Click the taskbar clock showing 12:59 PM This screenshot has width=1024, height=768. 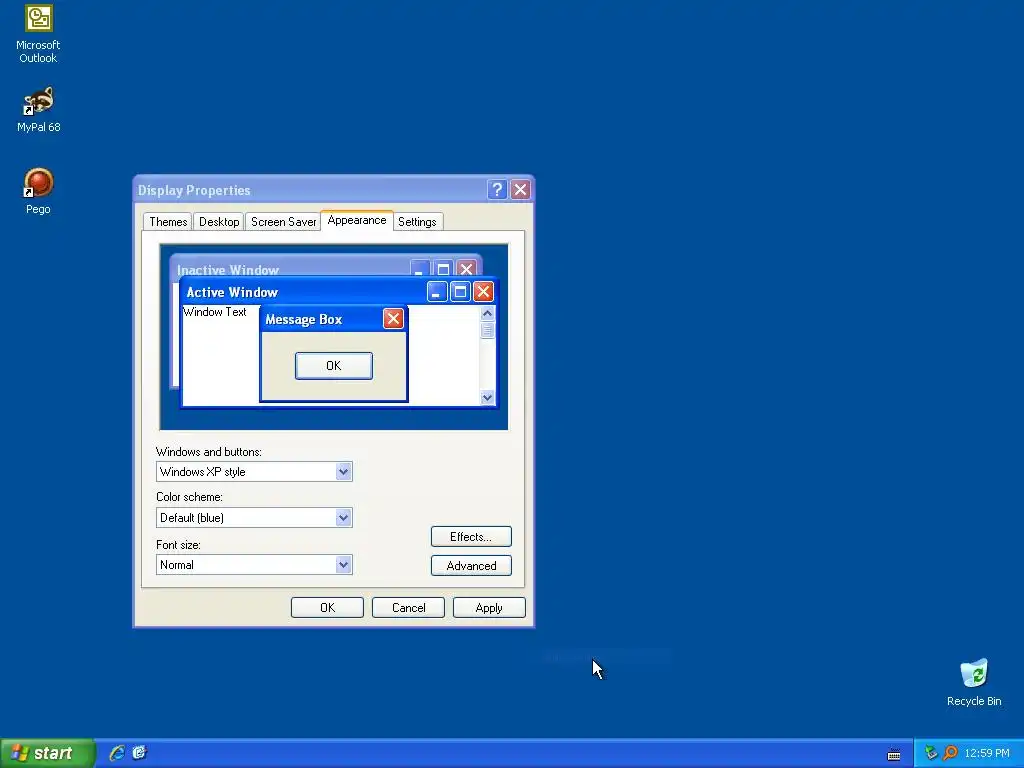pos(987,753)
